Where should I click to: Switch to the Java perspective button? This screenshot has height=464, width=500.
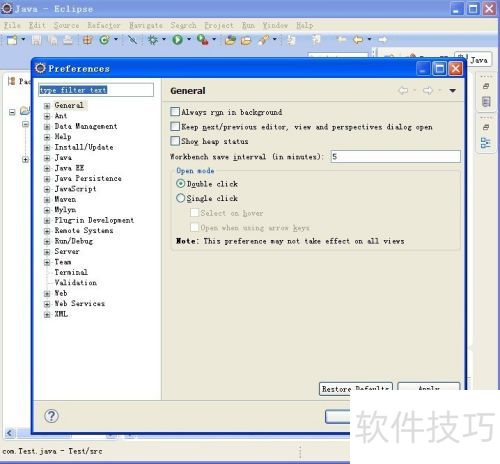(x=473, y=60)
